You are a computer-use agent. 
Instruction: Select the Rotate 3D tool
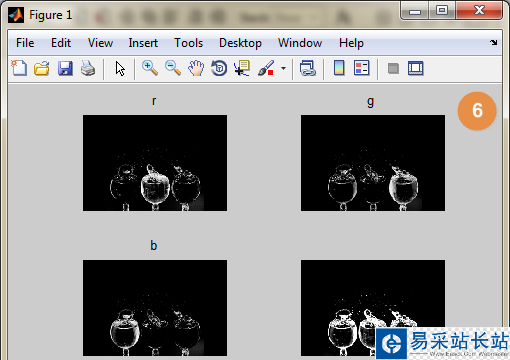click(x=219, y=68)
